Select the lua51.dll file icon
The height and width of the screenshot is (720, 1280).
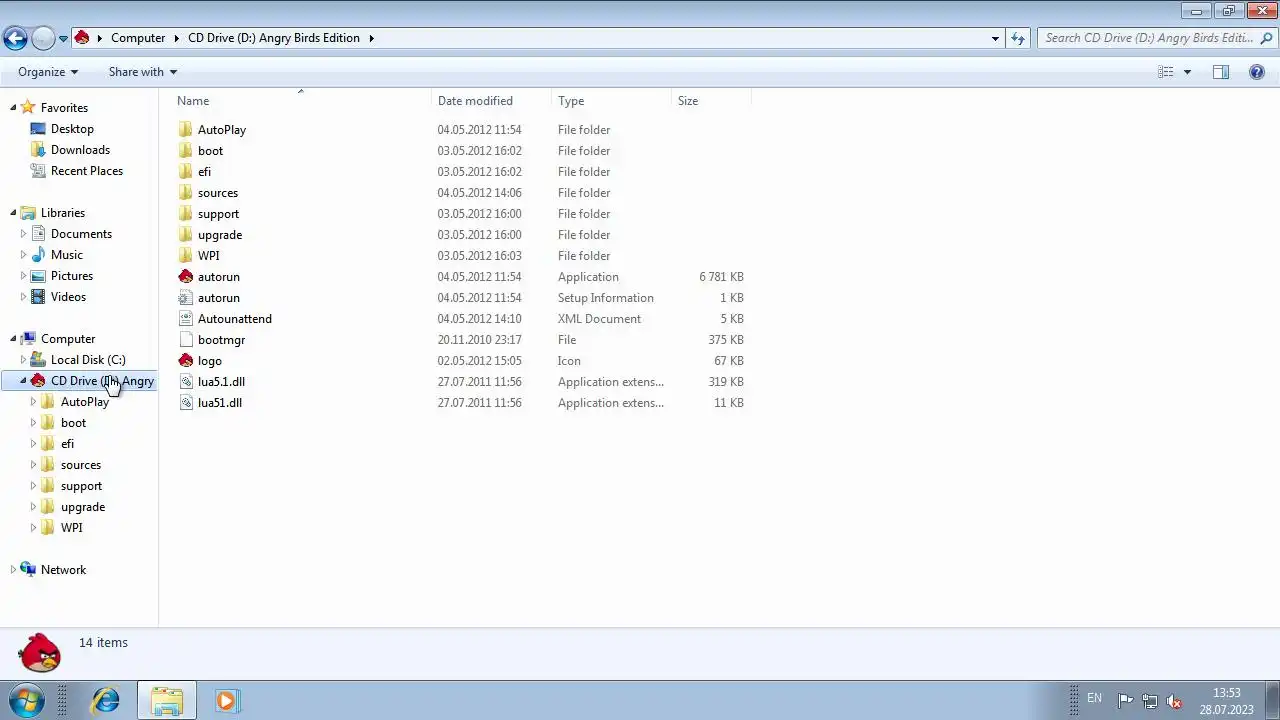(x=185, y=403)
